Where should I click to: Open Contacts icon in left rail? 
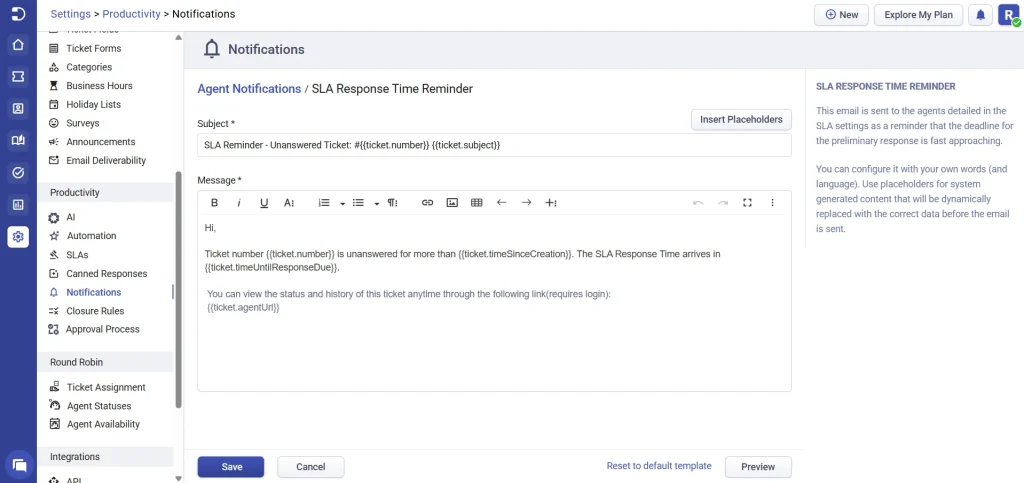pos(18,109)
